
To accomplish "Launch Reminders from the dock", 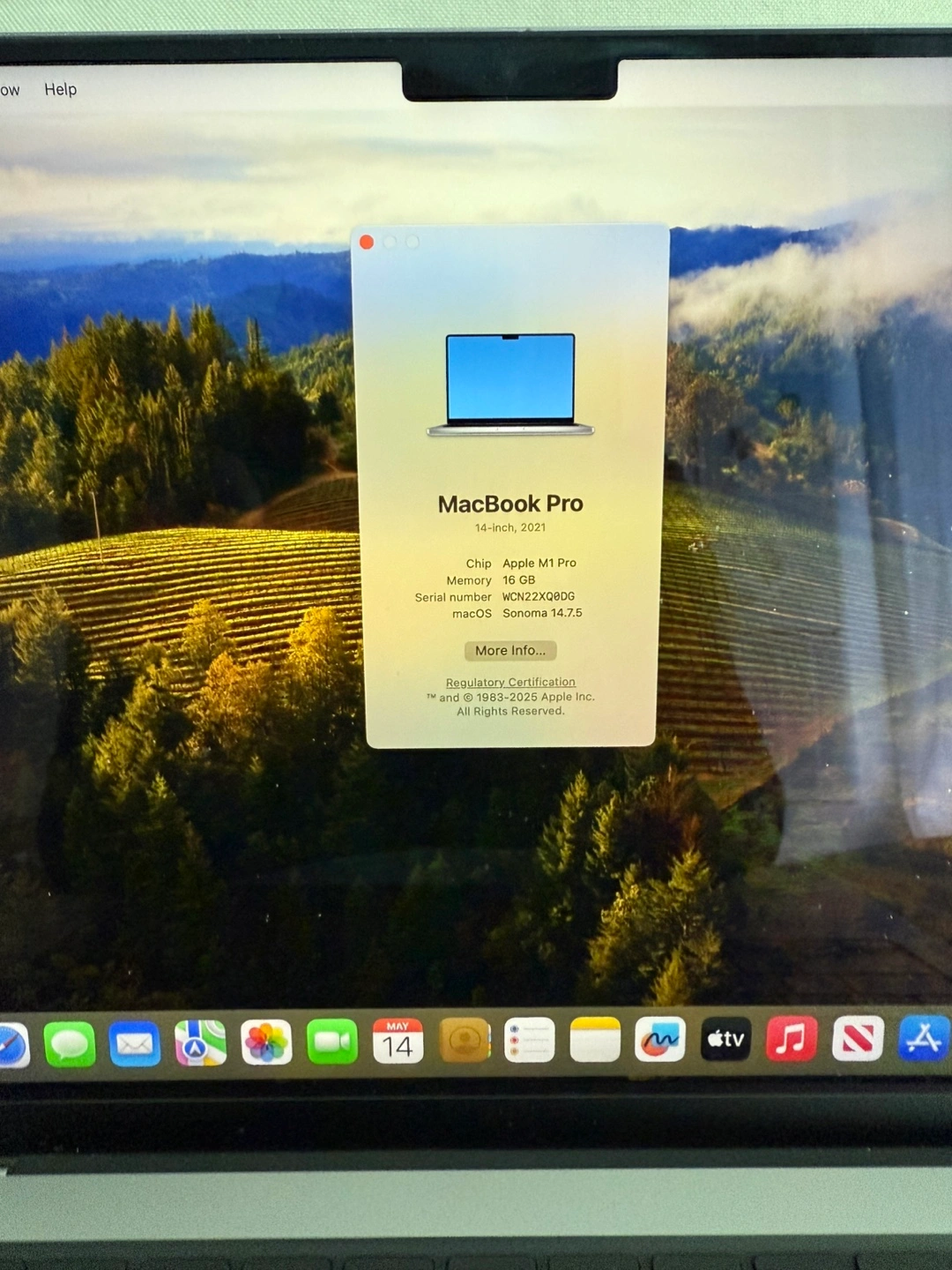I will 529,1041.
